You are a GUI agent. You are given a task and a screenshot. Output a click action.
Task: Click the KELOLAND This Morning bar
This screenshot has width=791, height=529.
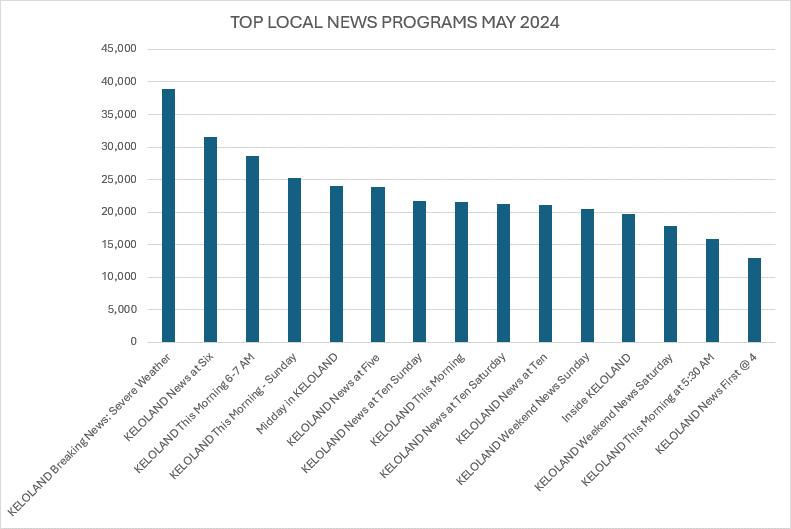pos(461,272)
